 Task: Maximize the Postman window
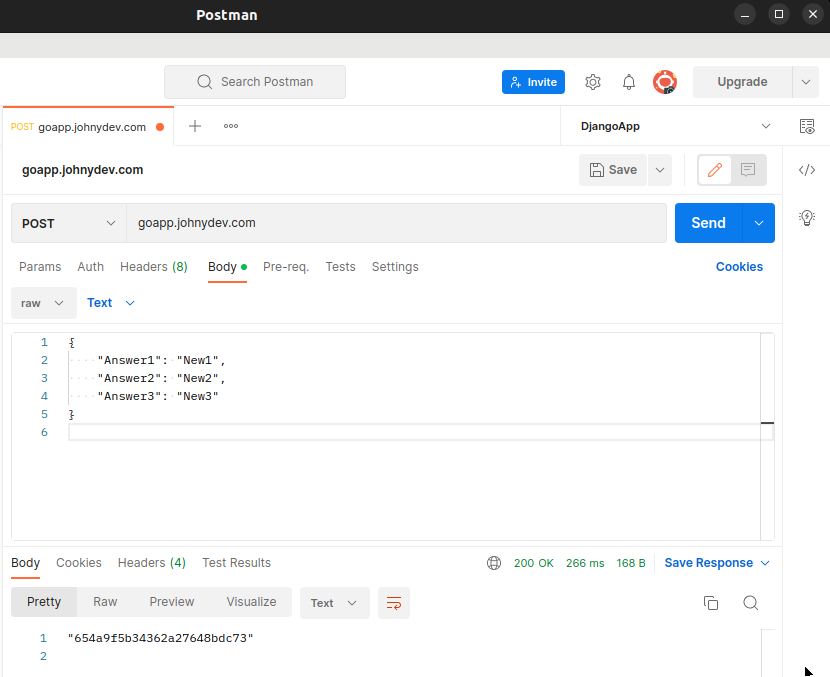(779, 15)
